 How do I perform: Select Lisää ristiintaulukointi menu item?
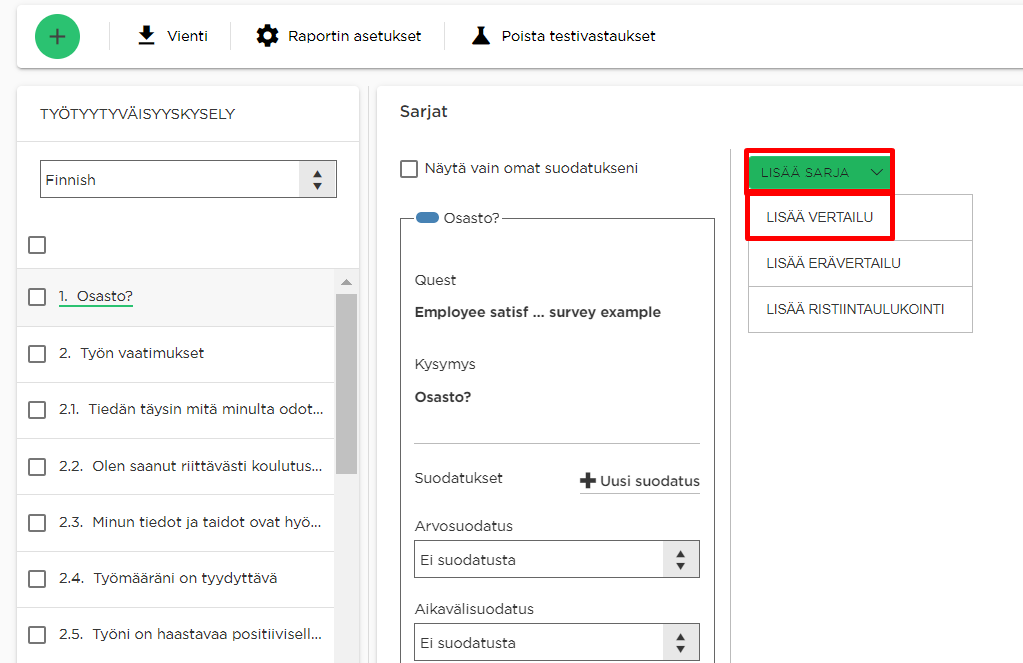(x=860, y=309)
